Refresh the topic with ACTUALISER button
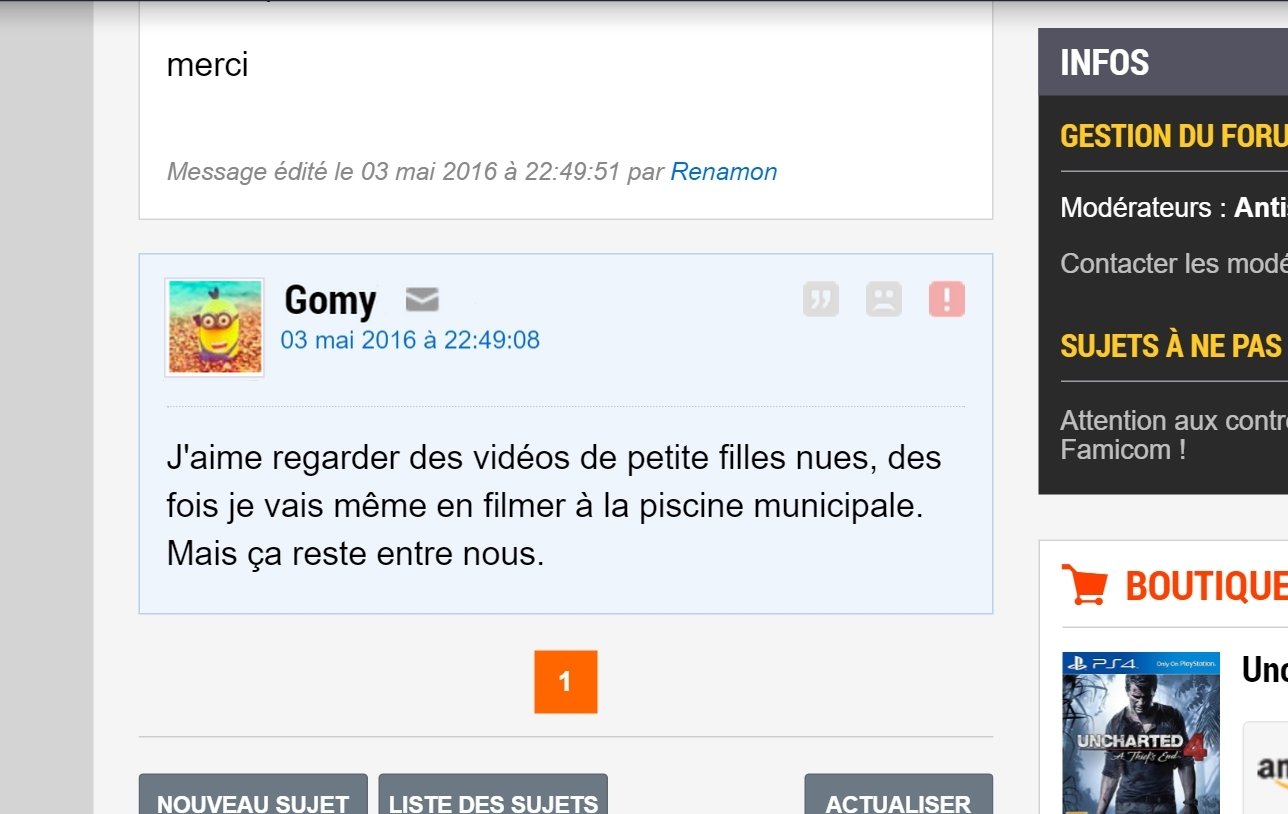The height and width of the screenshot is (814, 1288). 898,797
